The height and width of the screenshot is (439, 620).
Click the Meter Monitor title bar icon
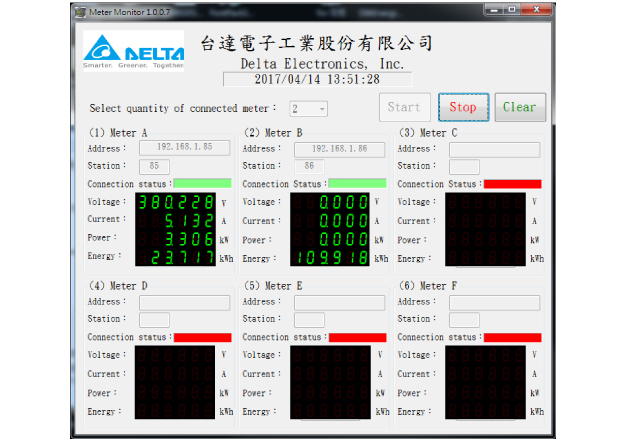click(x=80, y=12)
